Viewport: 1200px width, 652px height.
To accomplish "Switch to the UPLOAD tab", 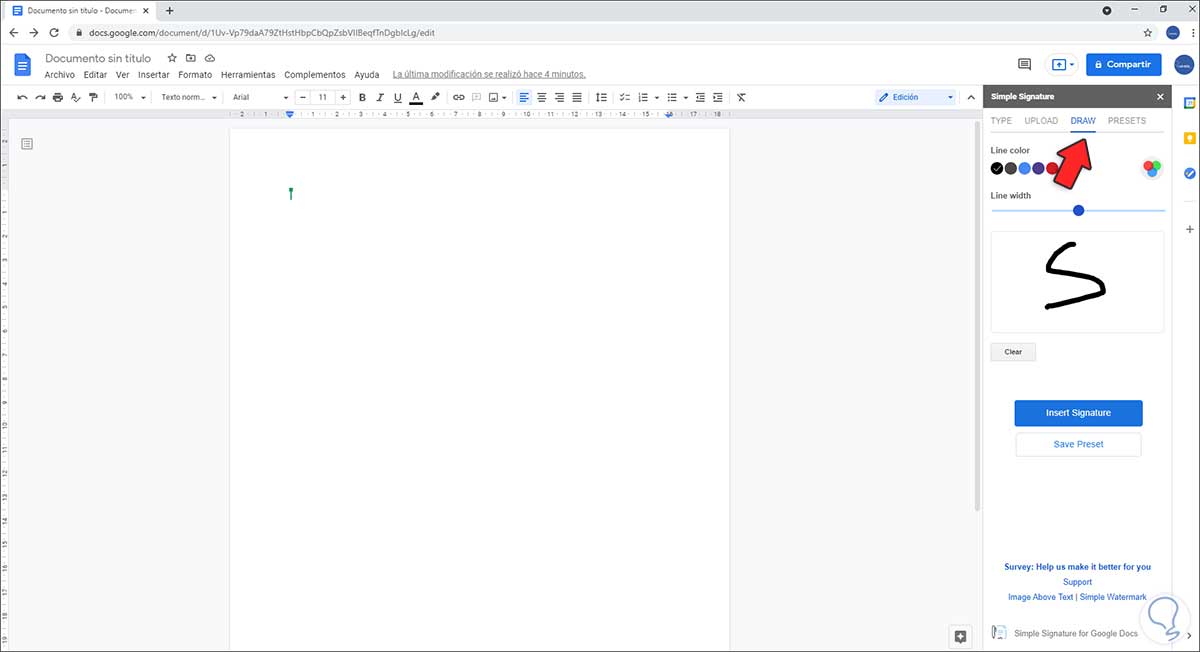I will (x=1041, y=121).
